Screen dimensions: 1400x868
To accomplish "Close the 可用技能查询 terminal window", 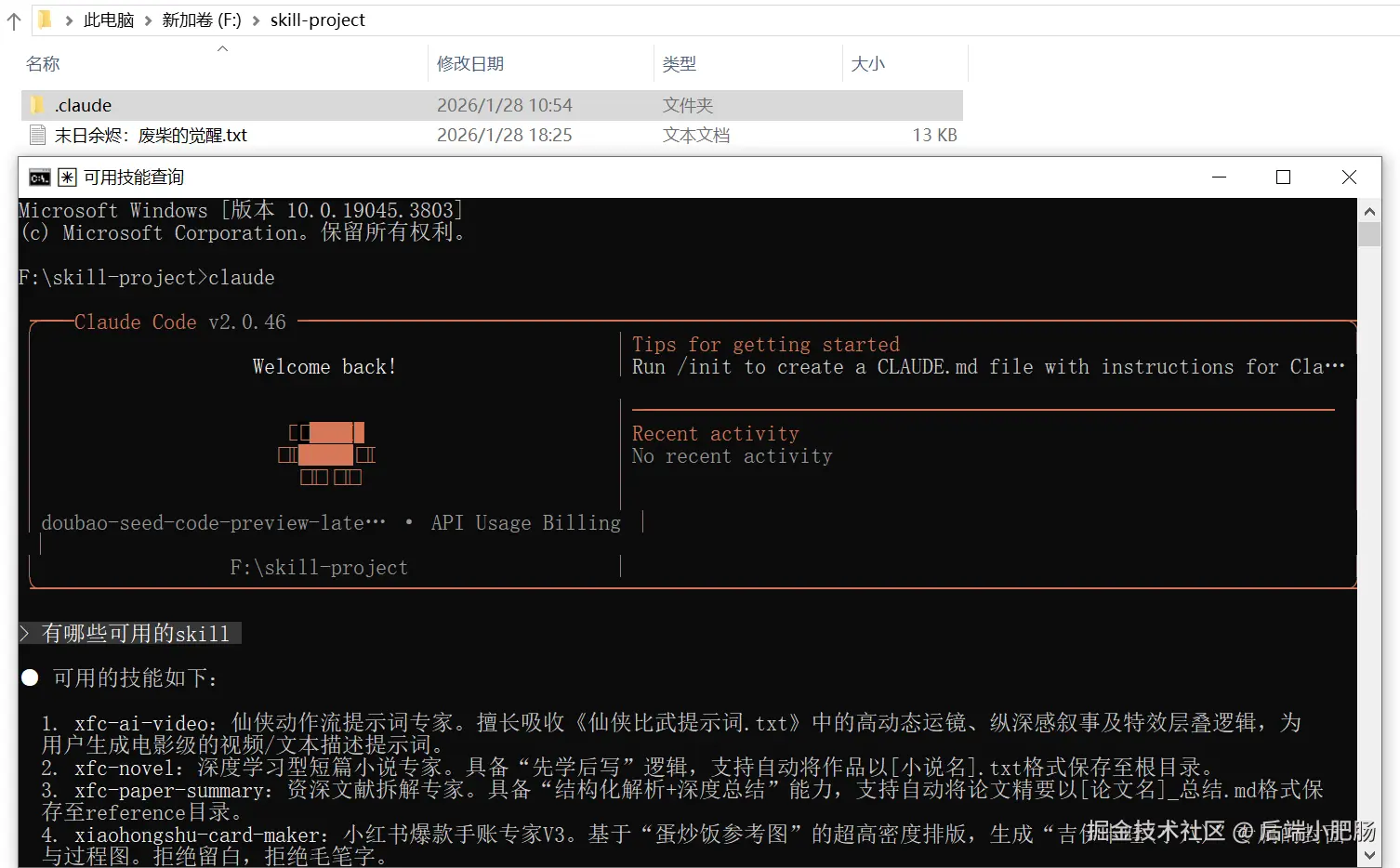I will (x=1349, y=178).
